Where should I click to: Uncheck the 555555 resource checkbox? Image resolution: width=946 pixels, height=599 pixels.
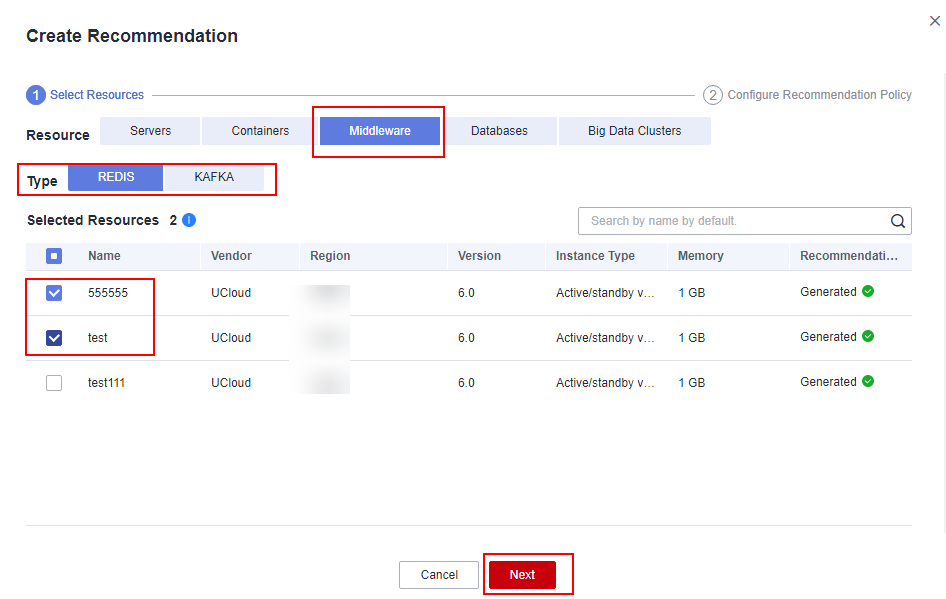[54, 293]
